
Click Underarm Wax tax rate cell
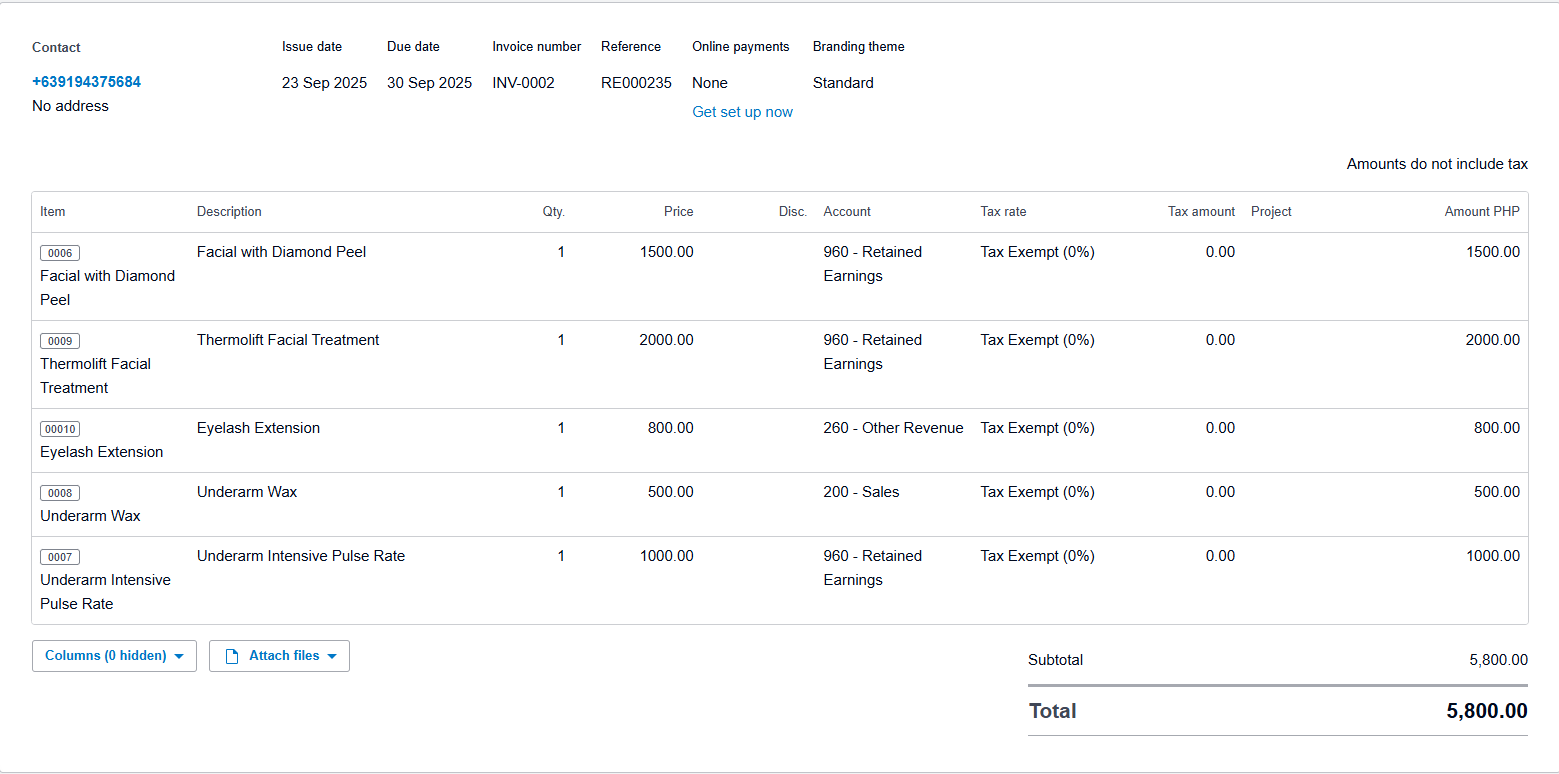pos(1037,492)
